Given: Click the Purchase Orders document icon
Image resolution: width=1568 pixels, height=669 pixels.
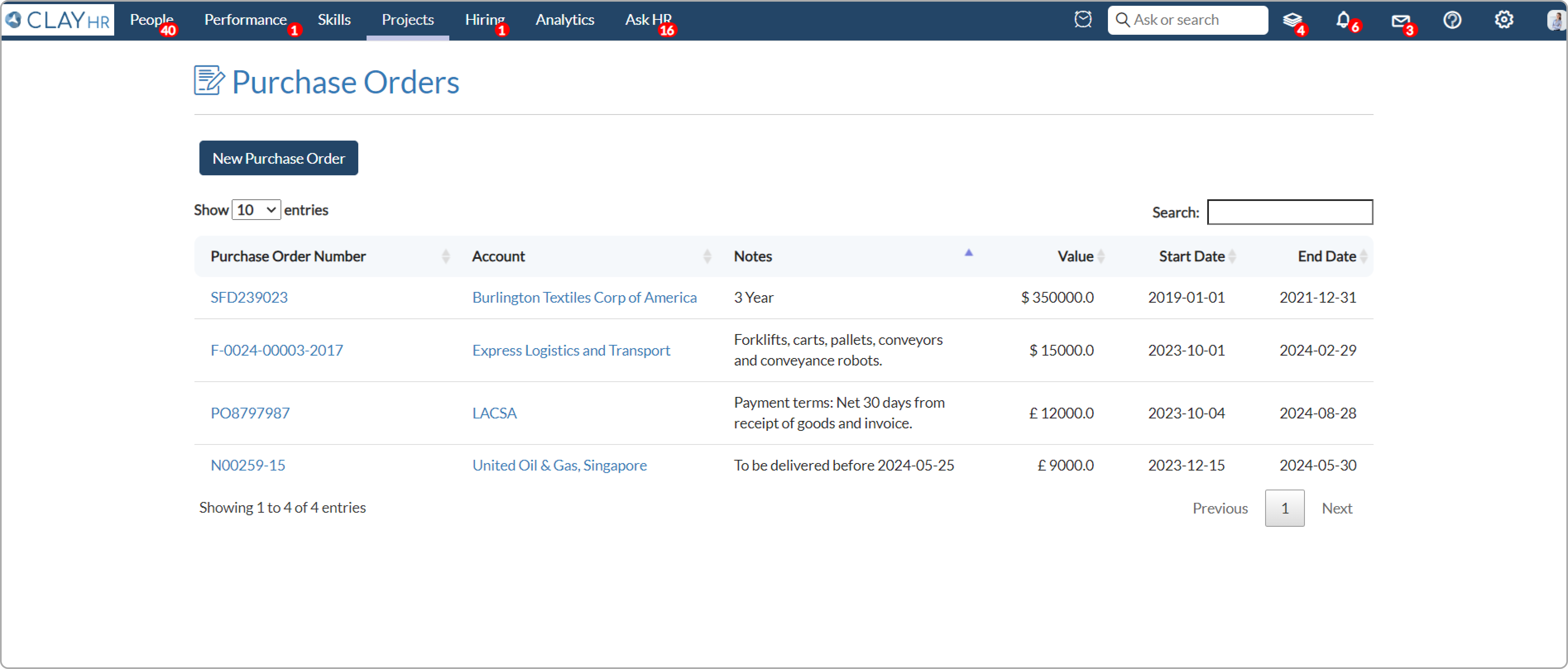Looking at the screenshot, I should (x=209, y=80).
